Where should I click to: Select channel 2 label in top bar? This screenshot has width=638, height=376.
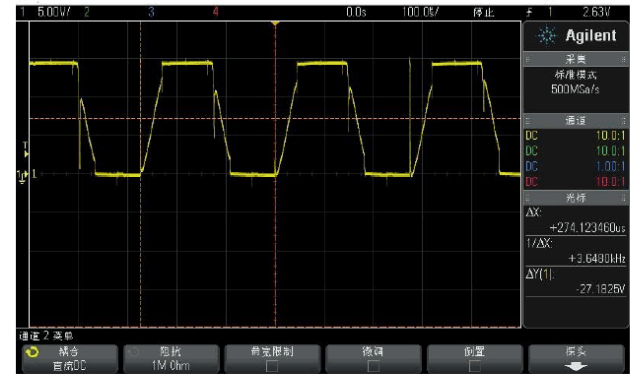87,12
